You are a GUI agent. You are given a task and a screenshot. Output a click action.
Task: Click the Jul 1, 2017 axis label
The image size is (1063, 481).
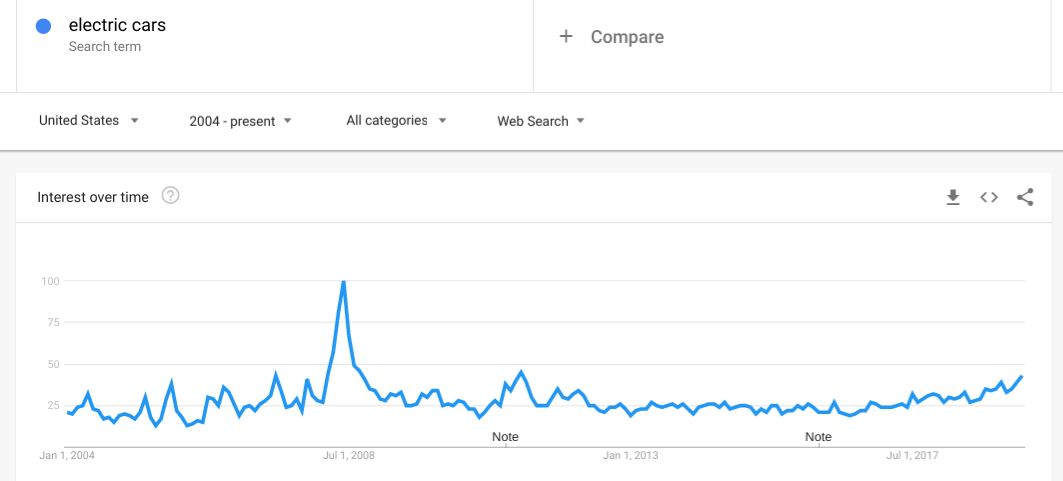pyautogui.click(x=912, y=456)
